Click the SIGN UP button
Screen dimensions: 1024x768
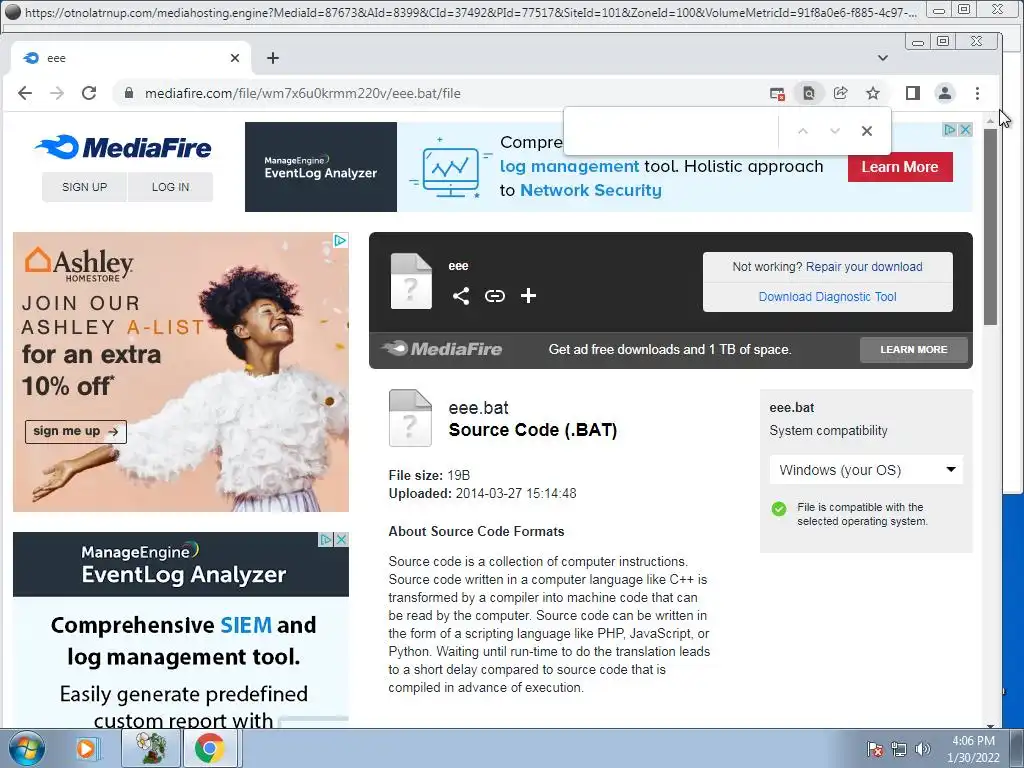tap(84, 187)
